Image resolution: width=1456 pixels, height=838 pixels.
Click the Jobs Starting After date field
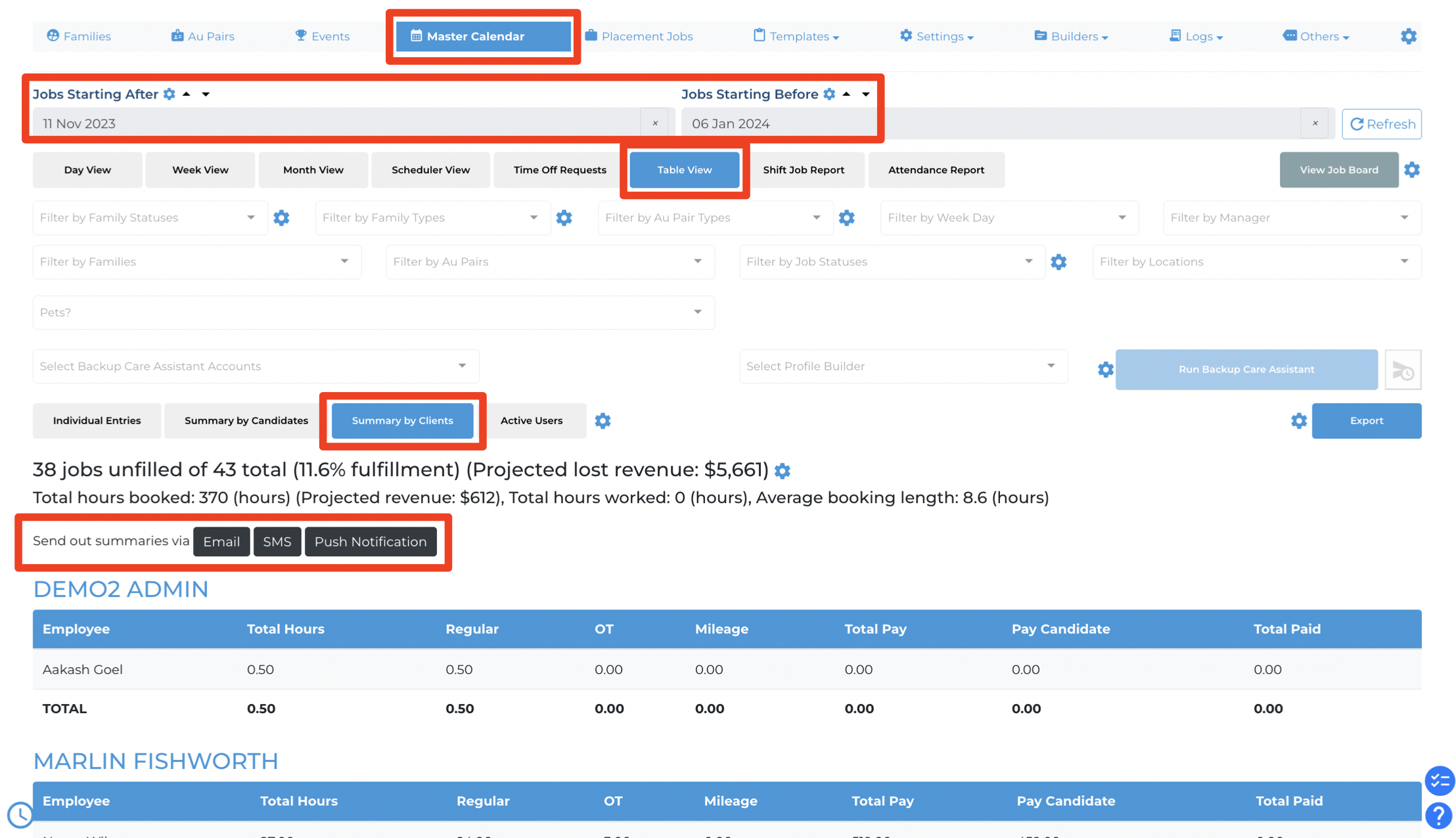pos(336,123)
